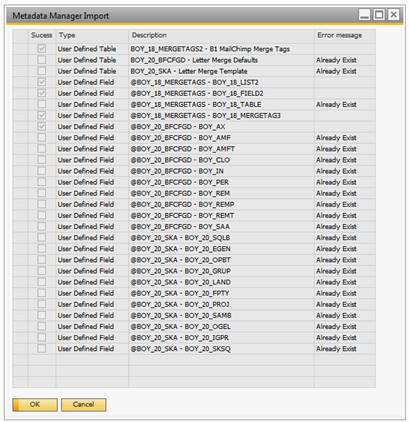Close the Metadata Manager Import window
Image resolution: width=409 pixels, height=422 pixels.
[x=394, y=15]
